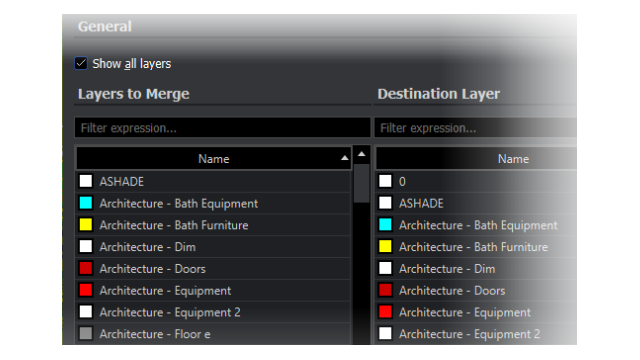
Task: Choose Architecture - Doors in the Destination Layer list
Action: (476, 290)
